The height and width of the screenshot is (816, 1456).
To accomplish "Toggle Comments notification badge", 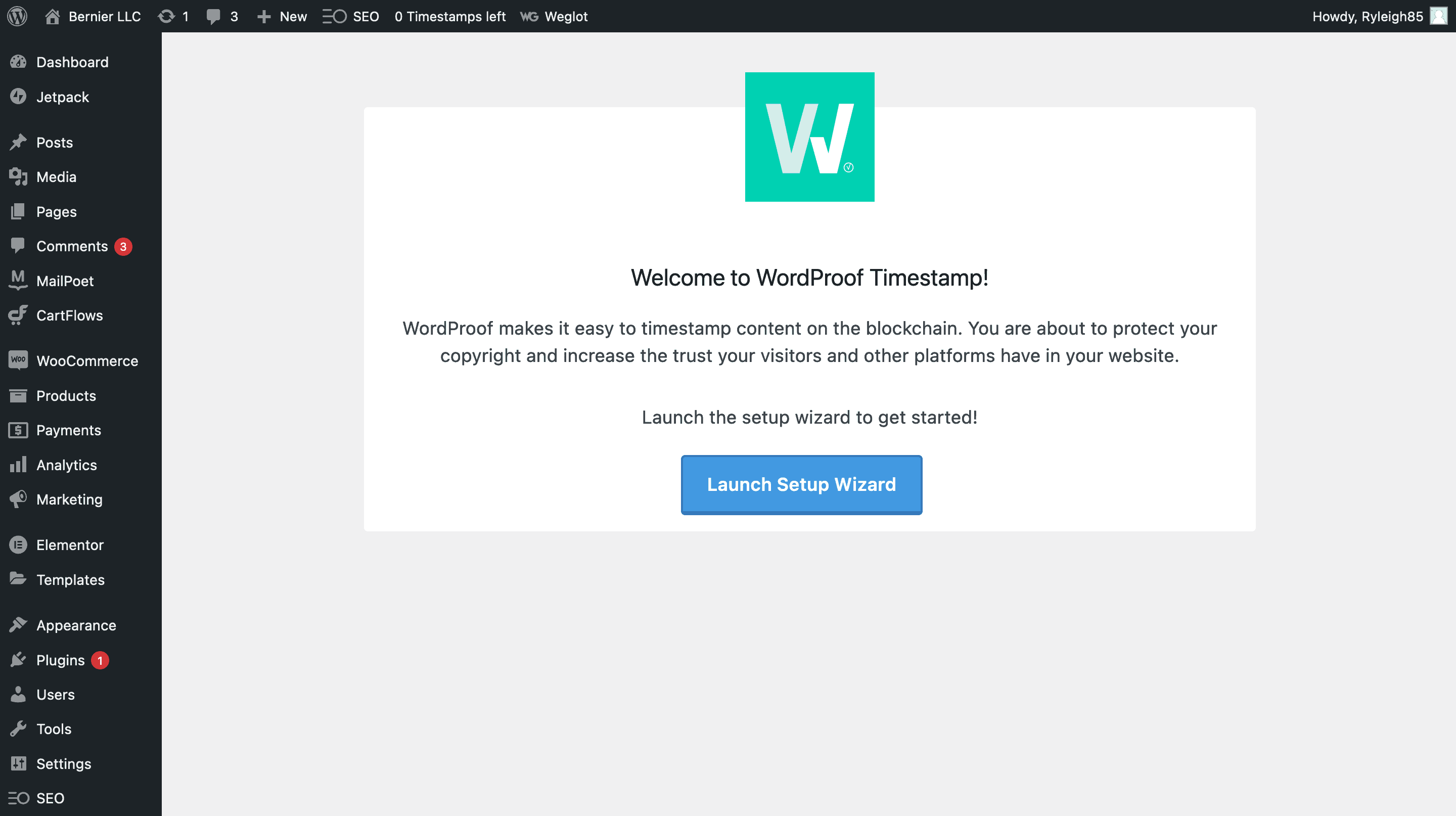I will tap(122, 246).
